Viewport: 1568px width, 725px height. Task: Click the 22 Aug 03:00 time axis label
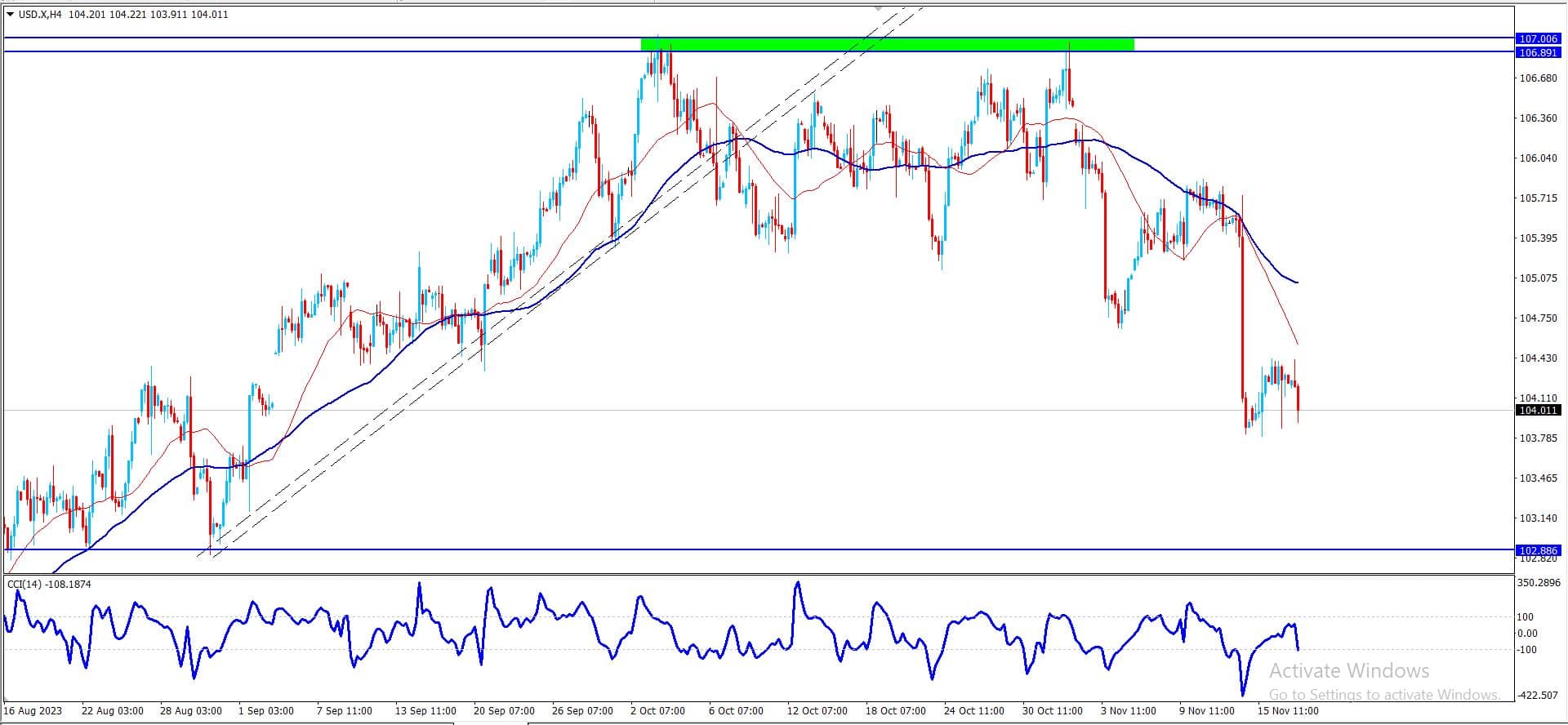coord(113,710)
